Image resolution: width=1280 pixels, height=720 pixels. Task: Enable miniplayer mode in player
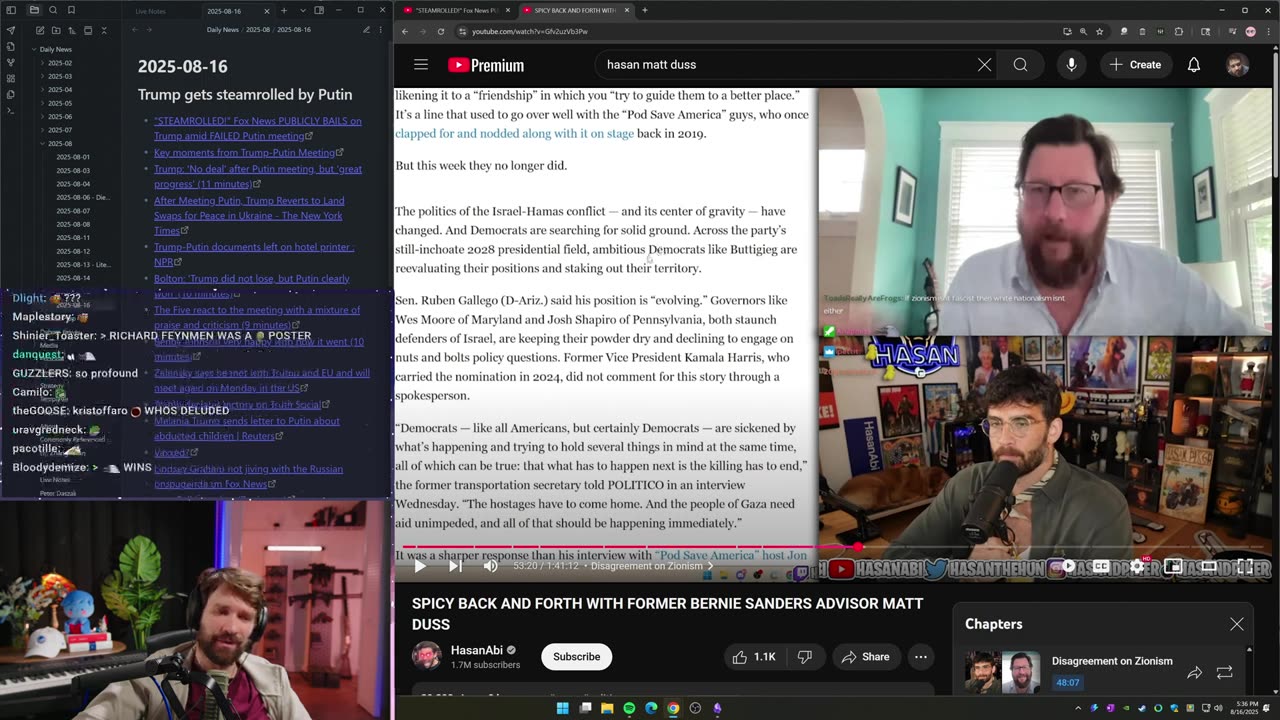coord(1173,566)
